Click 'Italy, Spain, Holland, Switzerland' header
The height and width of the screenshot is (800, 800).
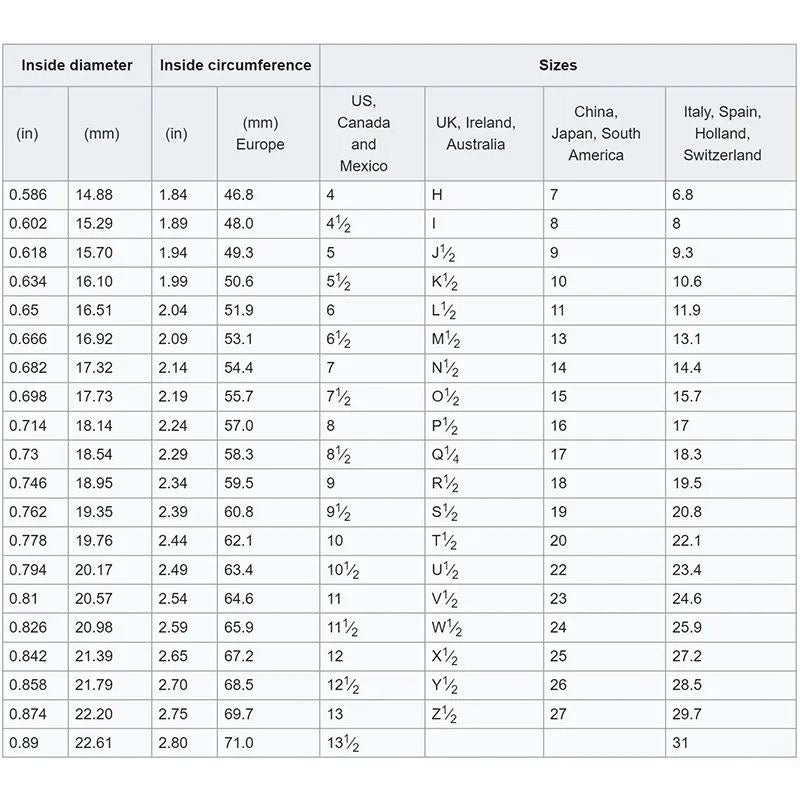(722, 133)
